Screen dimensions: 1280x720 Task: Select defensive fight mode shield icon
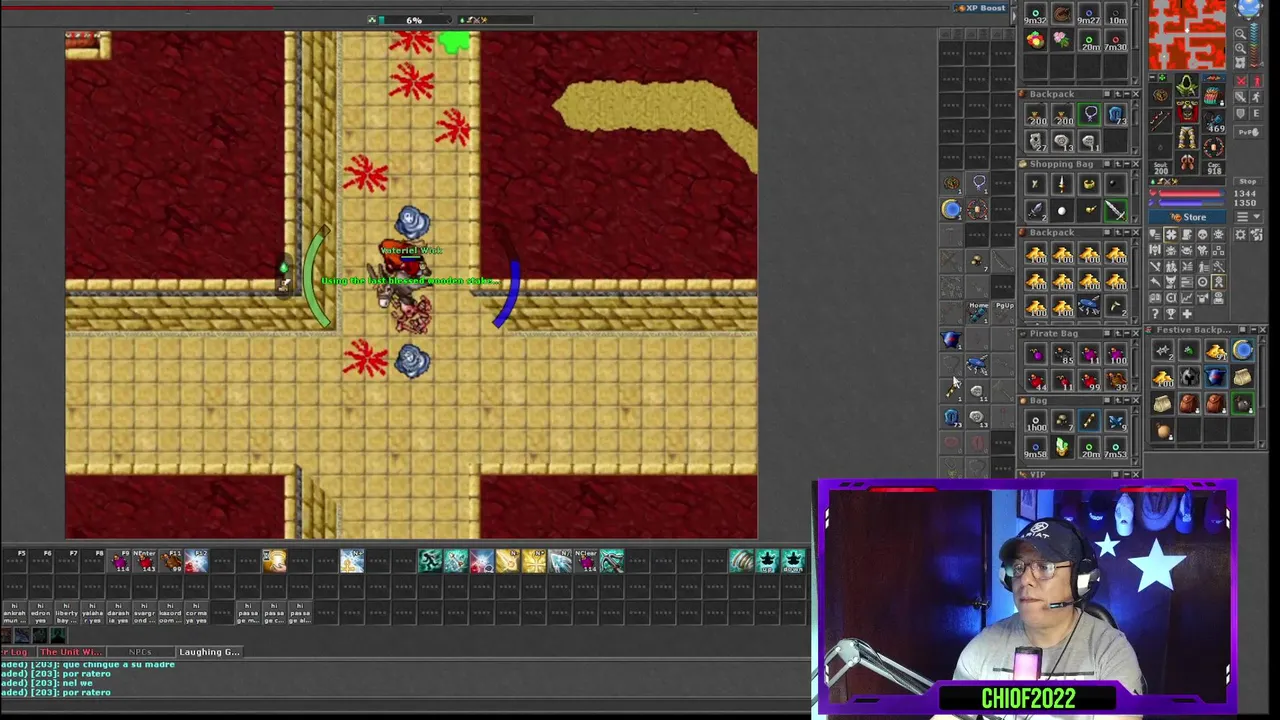[x=1240, y=113]
